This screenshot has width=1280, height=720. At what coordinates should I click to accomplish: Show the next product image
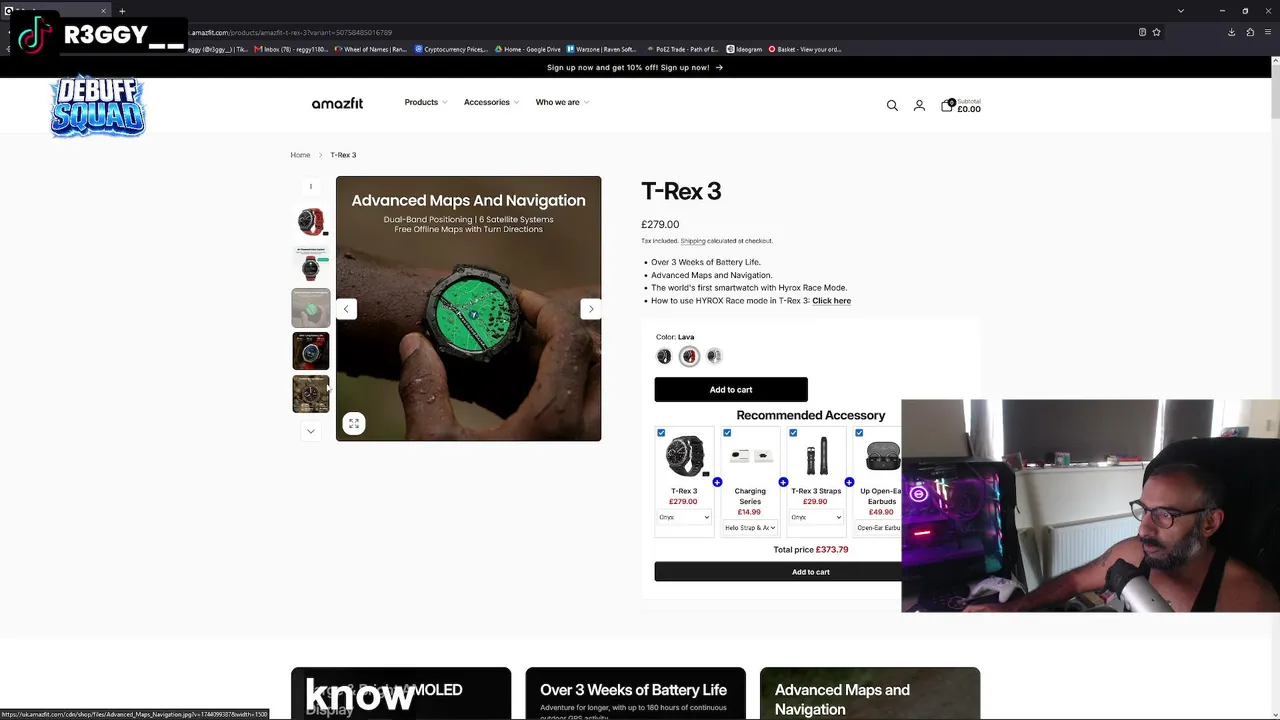coord(591,309)
